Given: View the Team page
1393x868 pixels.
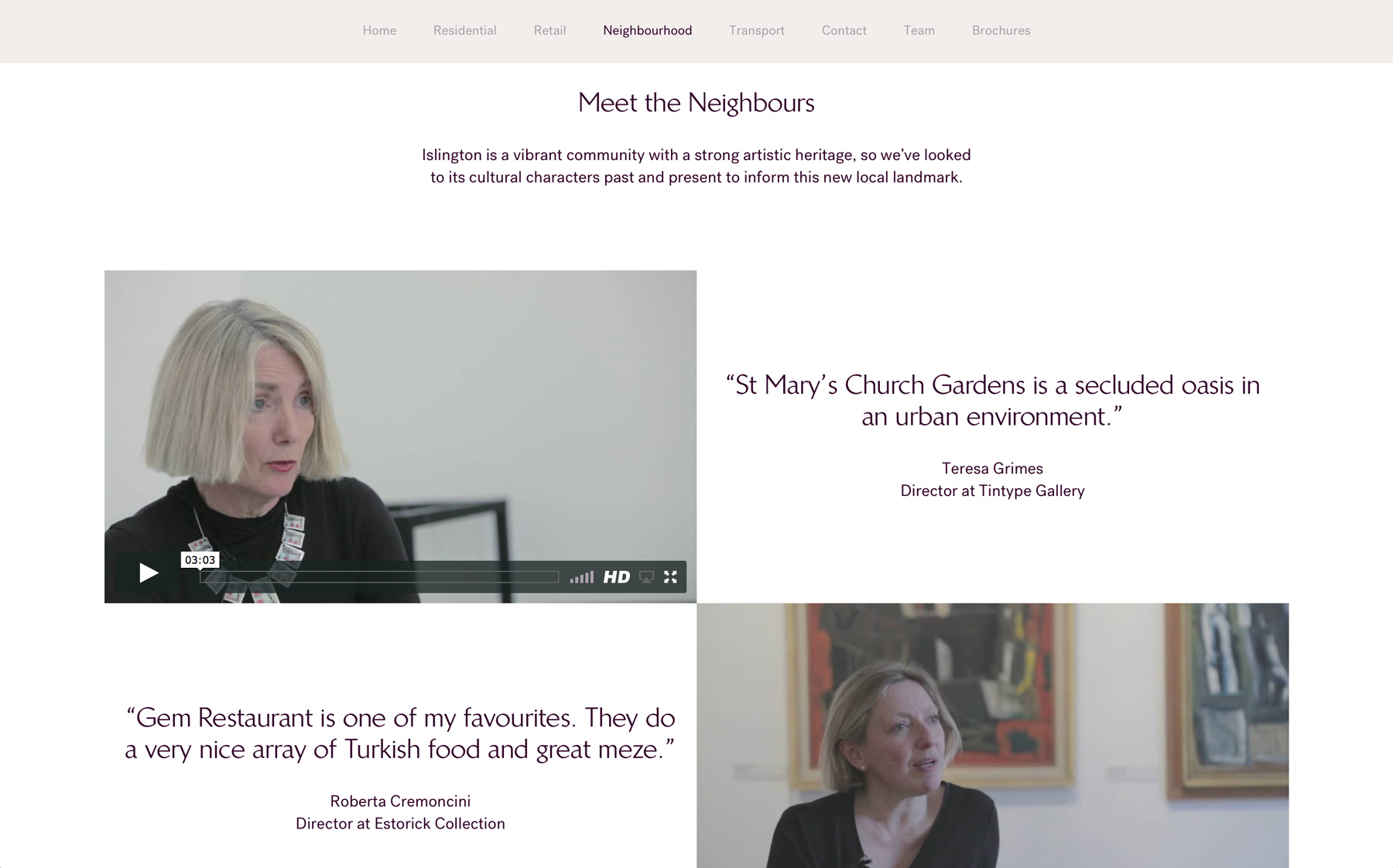Looking at the screenshot, I should (919, 30).
